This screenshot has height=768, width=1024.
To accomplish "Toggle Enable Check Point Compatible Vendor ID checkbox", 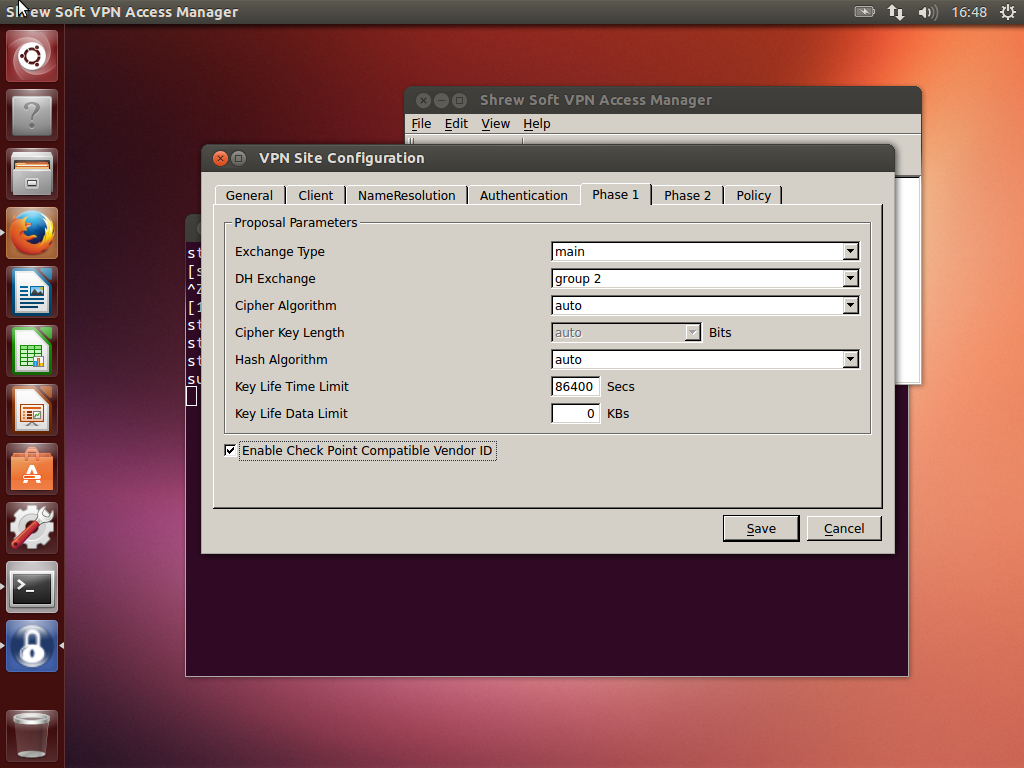I will click(230, 450).
